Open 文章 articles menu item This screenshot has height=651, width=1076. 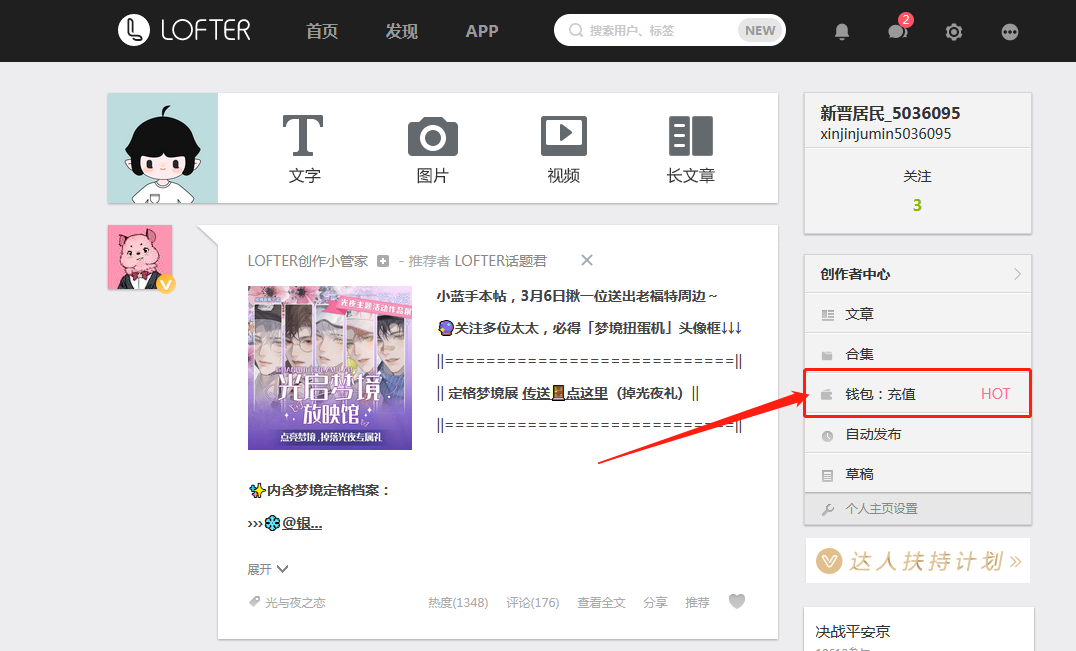click(x=917, y=313)
